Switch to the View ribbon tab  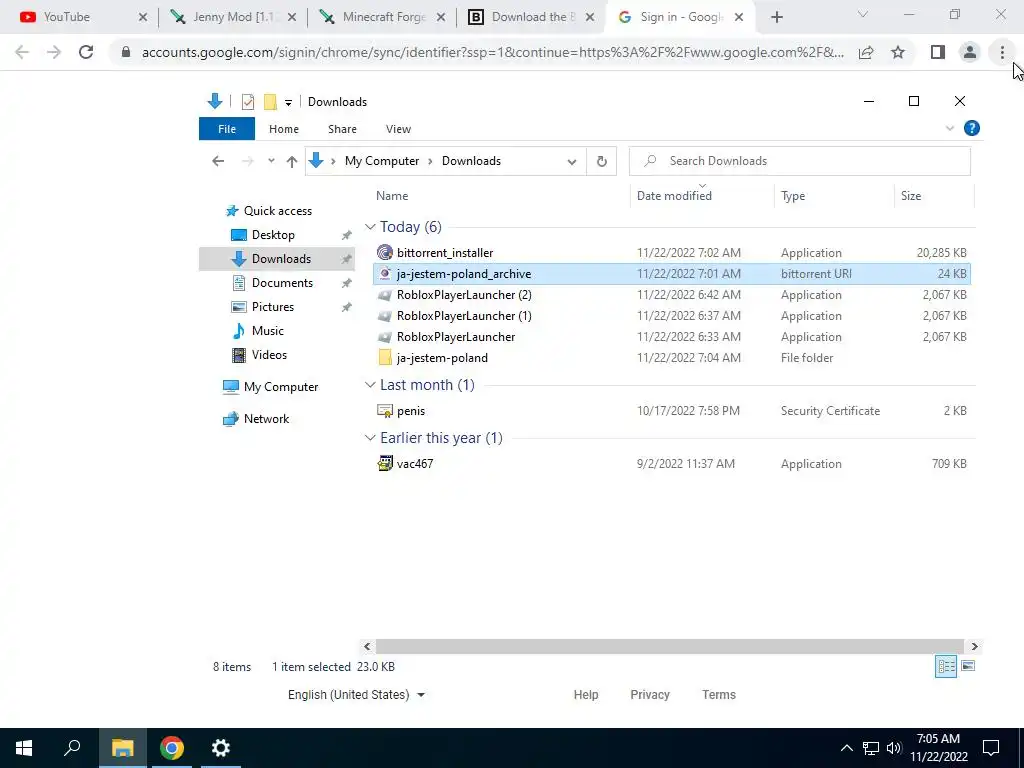398,129
